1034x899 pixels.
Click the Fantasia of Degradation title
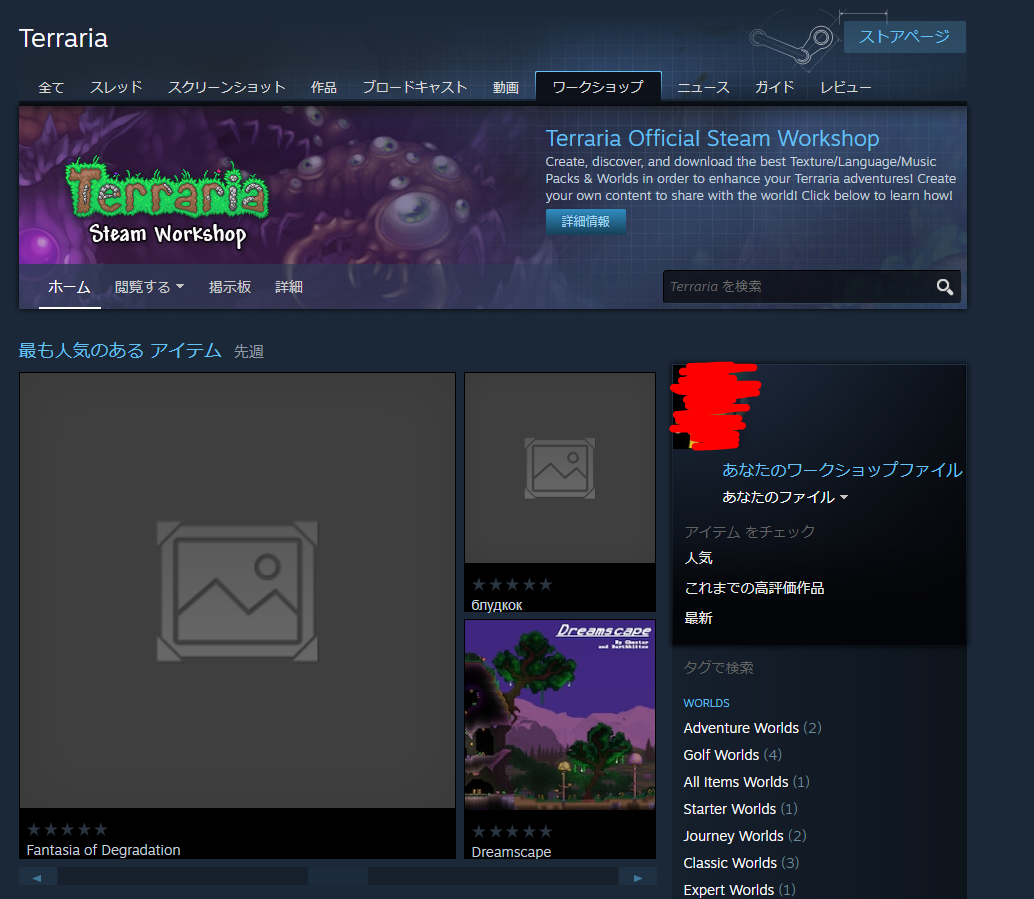pyautogui.click(x=104, y=850)
